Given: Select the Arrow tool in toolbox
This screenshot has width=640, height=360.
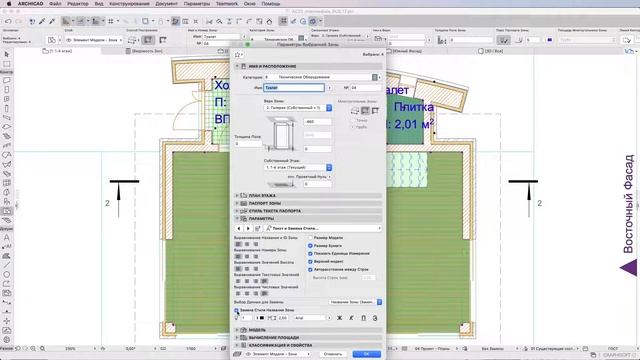Looking at the screenshot, I should tap(7, 54).
